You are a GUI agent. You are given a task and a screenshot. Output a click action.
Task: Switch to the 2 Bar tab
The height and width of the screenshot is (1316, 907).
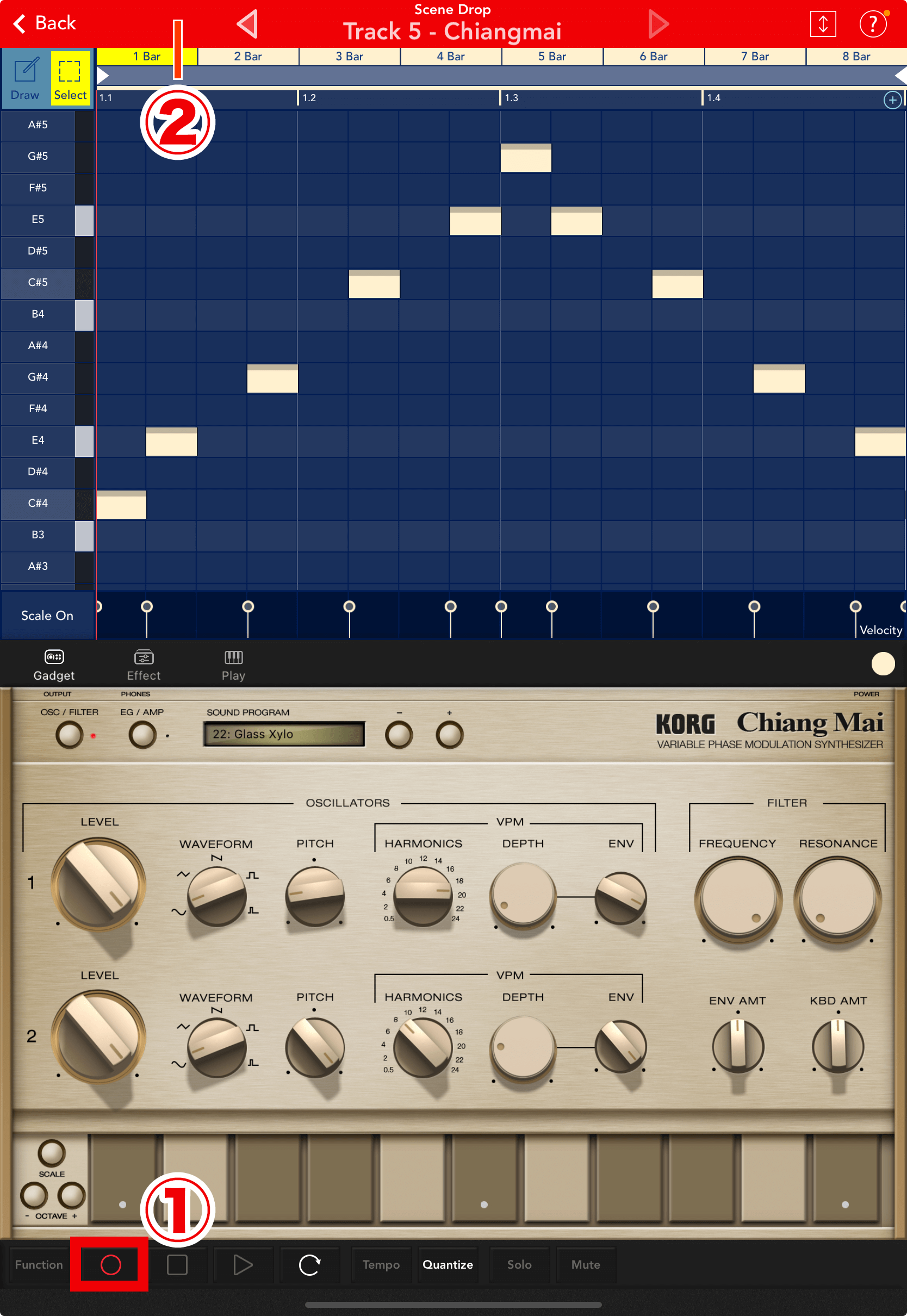pos(248,56)
